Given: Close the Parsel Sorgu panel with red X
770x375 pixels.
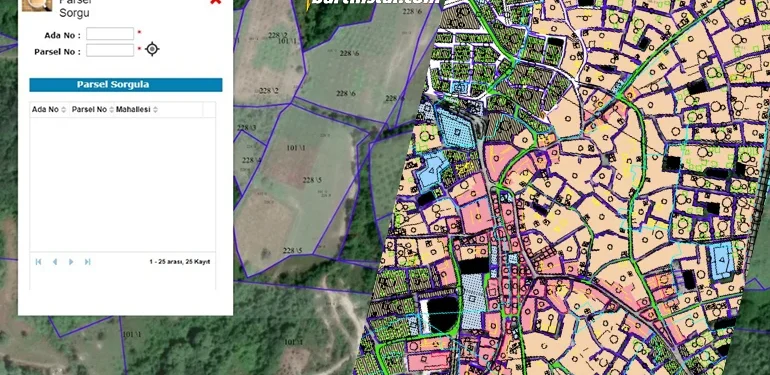Looking at the screenshot, I should 215,2.
